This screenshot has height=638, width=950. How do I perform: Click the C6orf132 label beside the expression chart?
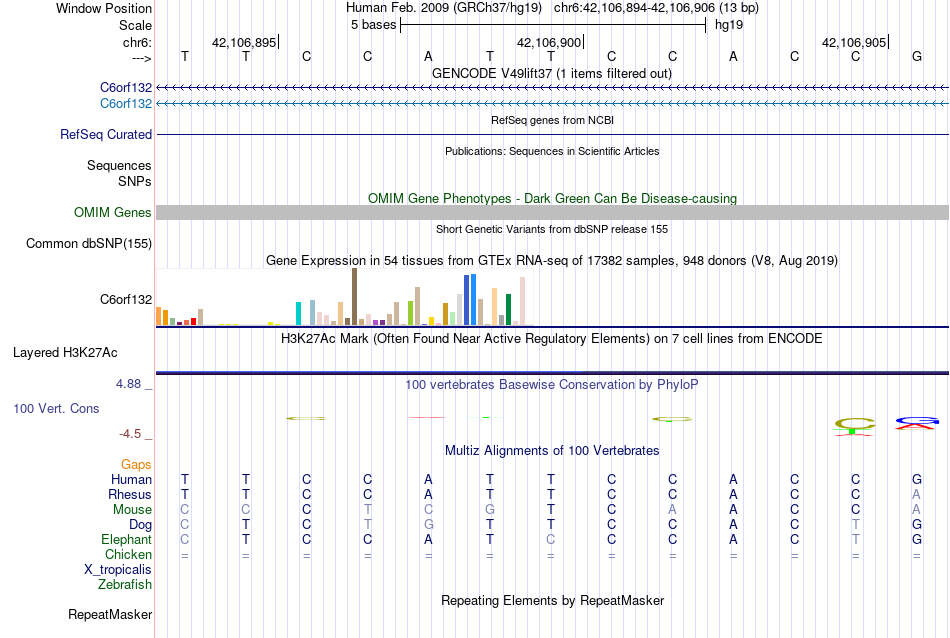point(126,299)
